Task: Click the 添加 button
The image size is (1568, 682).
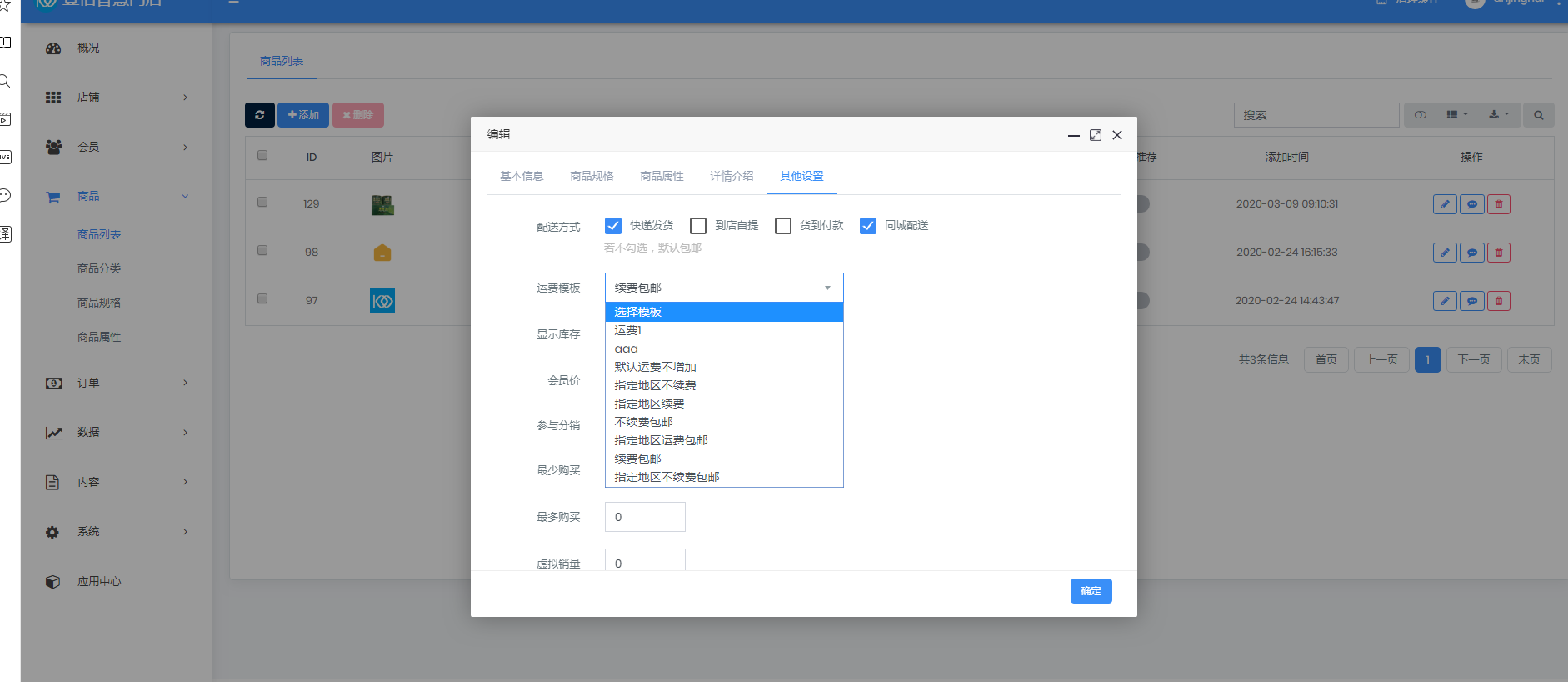Action: coord(303,115)
